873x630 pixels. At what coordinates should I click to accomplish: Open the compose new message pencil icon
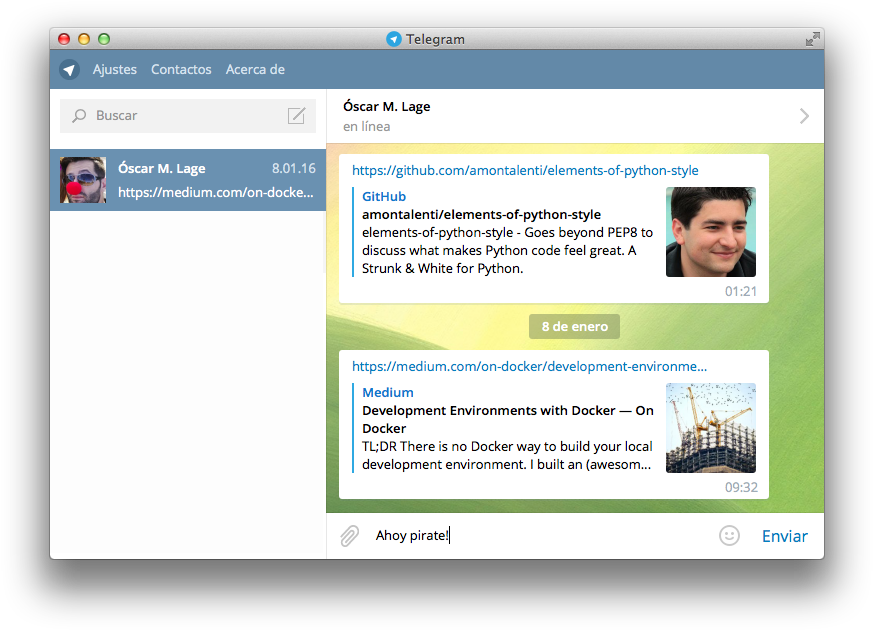click(x=296, y=116)
